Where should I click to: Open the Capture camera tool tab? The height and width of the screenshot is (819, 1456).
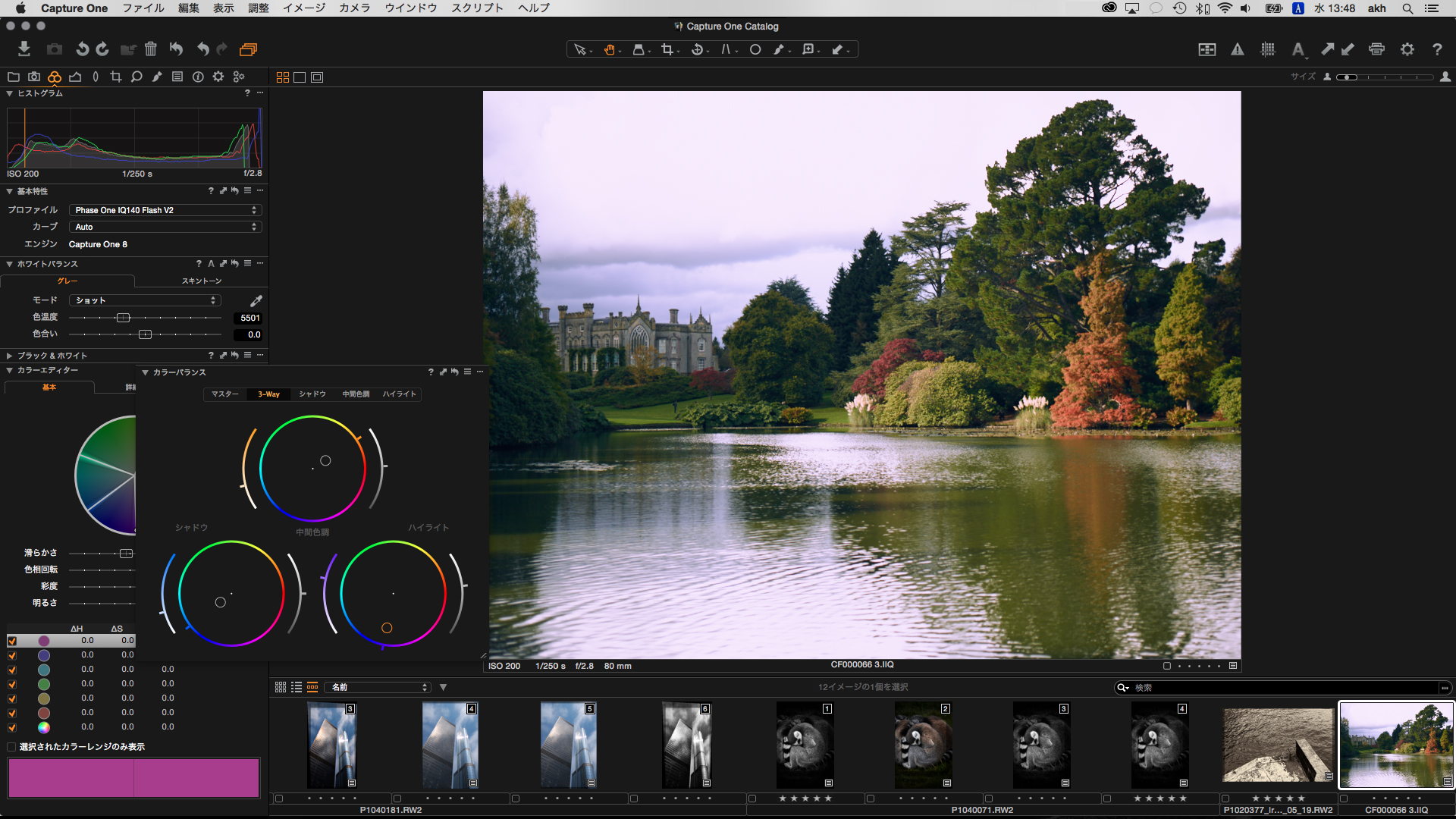click(34, 77)
